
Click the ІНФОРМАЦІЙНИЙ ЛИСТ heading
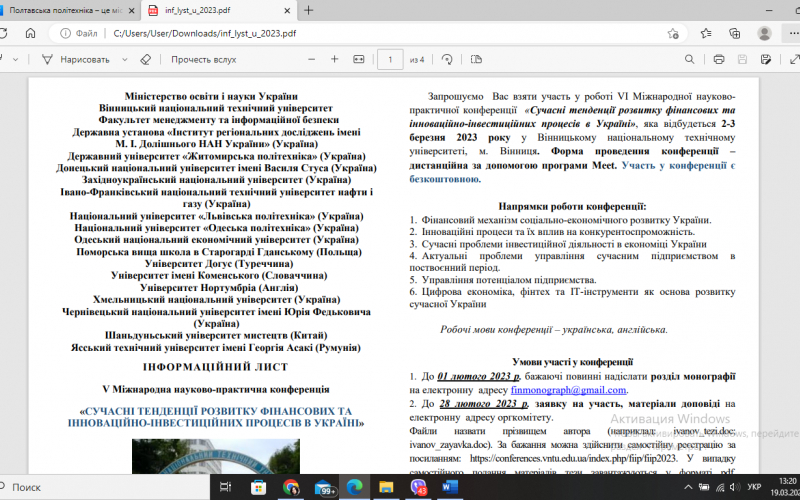[x=216, y=367]
